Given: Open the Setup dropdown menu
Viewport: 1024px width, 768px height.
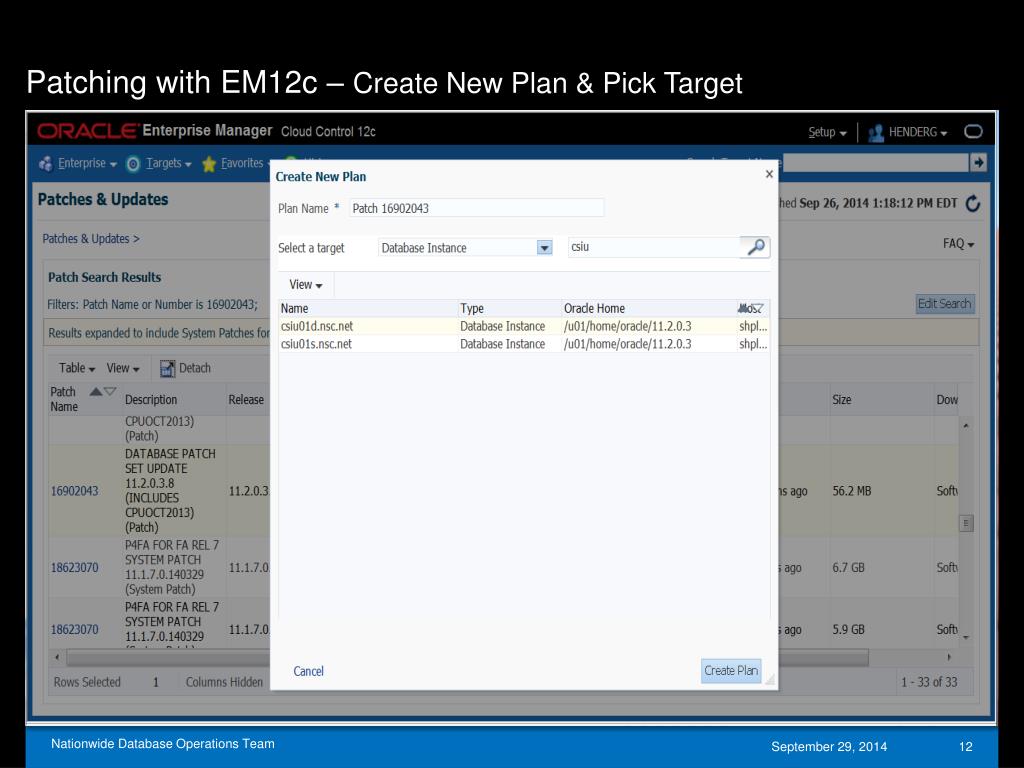Looking at the screenshot, I should click(827, 133).
